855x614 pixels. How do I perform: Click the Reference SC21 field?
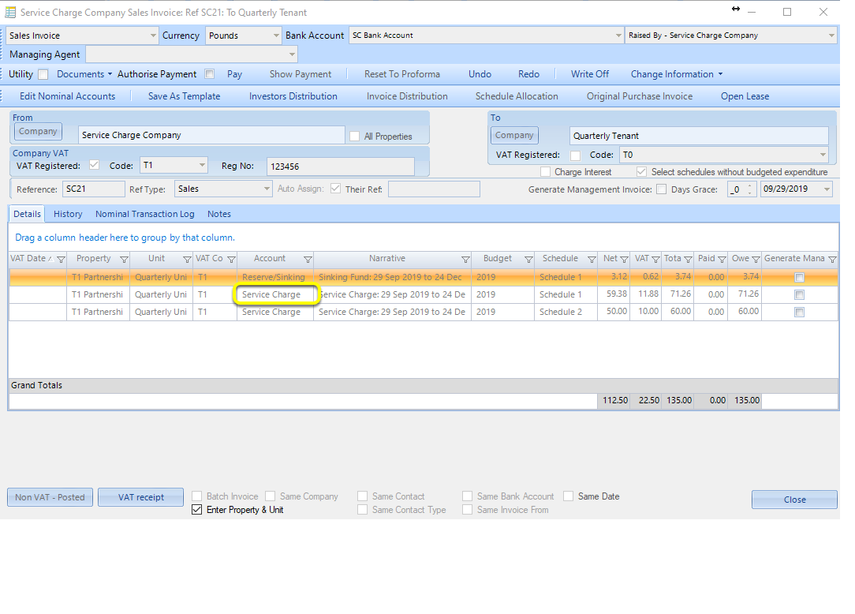click(93, 189)
